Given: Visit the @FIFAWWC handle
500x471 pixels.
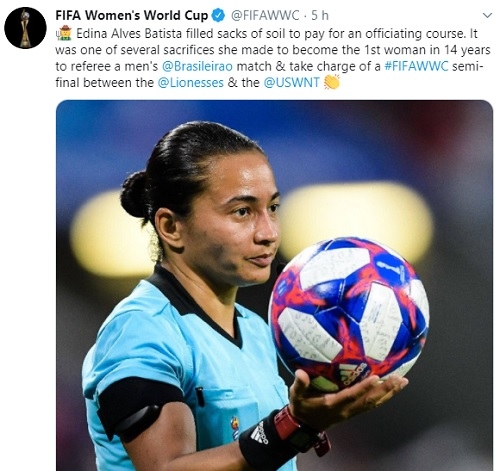Looking at the screenshot, I should coord(265,15).
